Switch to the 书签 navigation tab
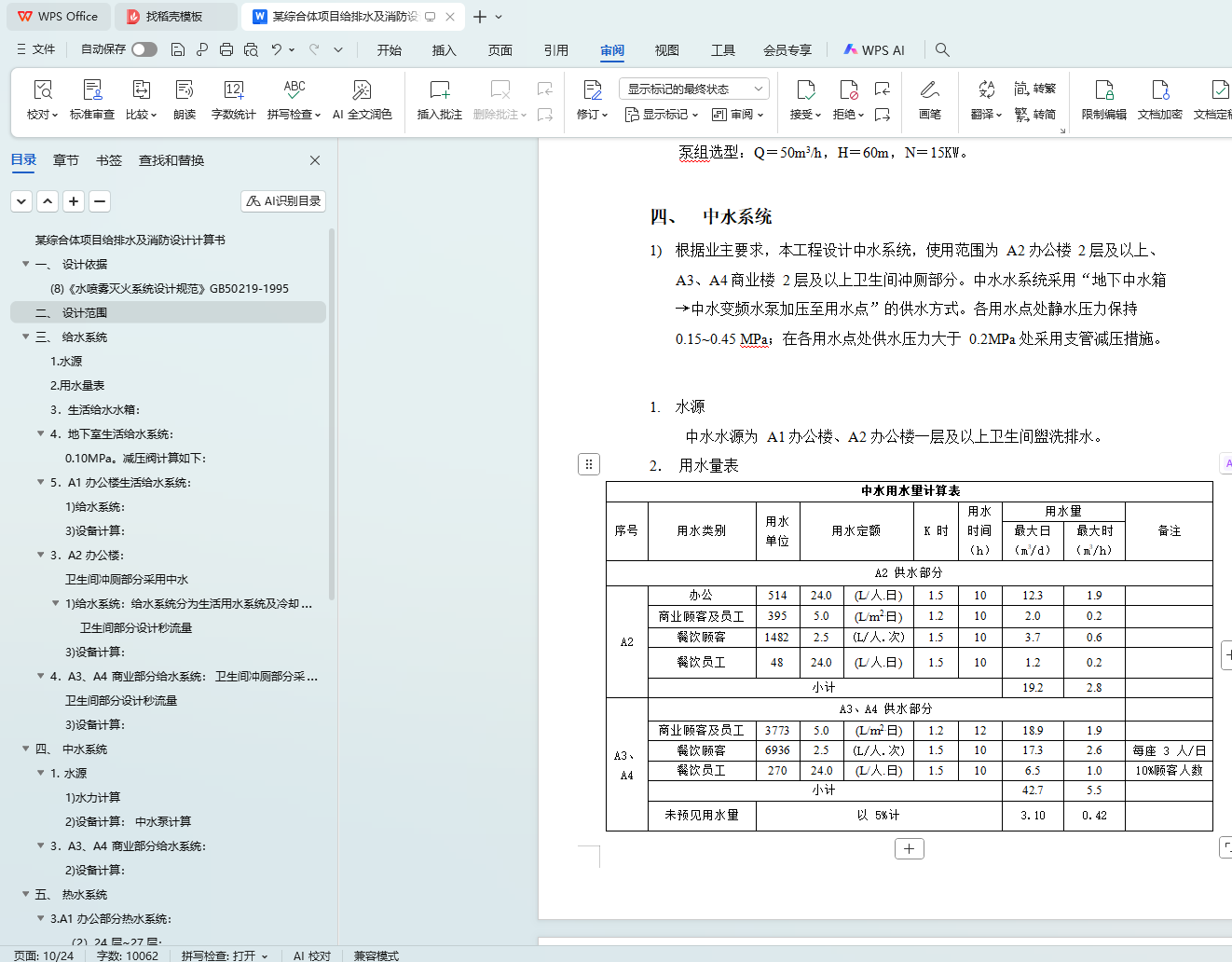1232x962 pixels. coord(109,160)
